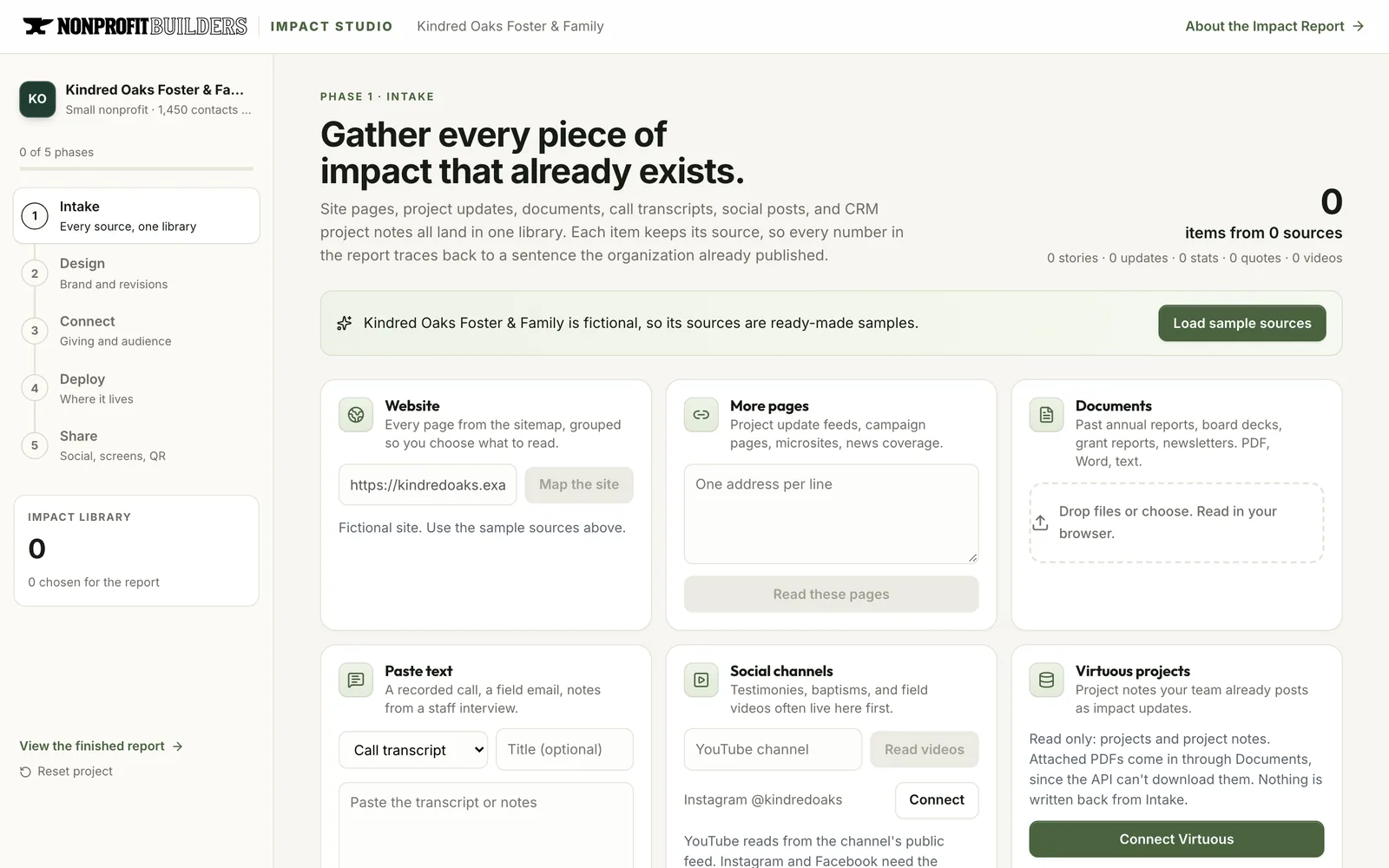The height and width of the screenshot is (868, 1389).
Task: Click the phases progress bar
Action: click(x=136, y=168)
